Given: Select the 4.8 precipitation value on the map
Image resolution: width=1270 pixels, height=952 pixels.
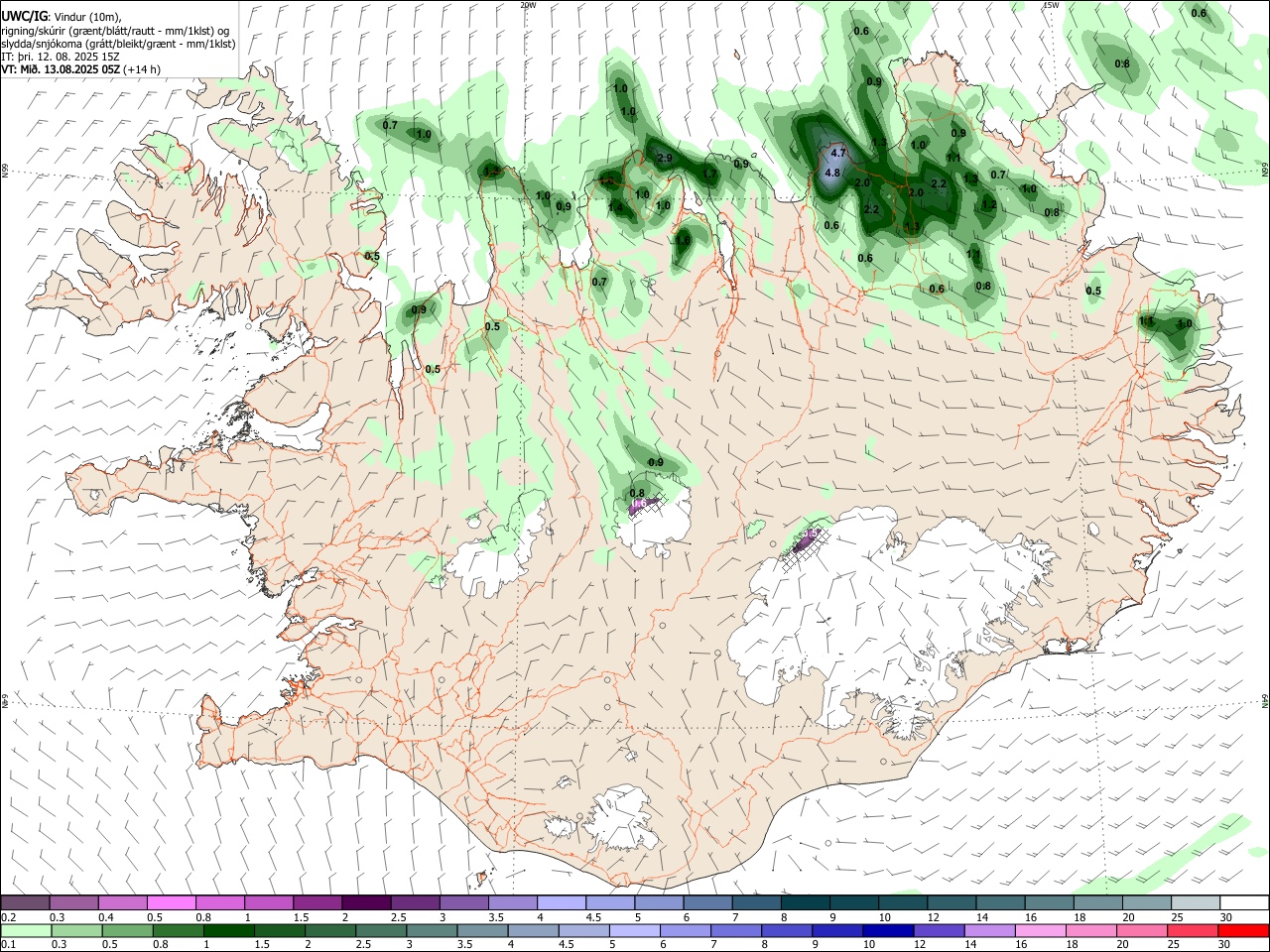Looking at the screenshot, I should [x=832, y=173].
